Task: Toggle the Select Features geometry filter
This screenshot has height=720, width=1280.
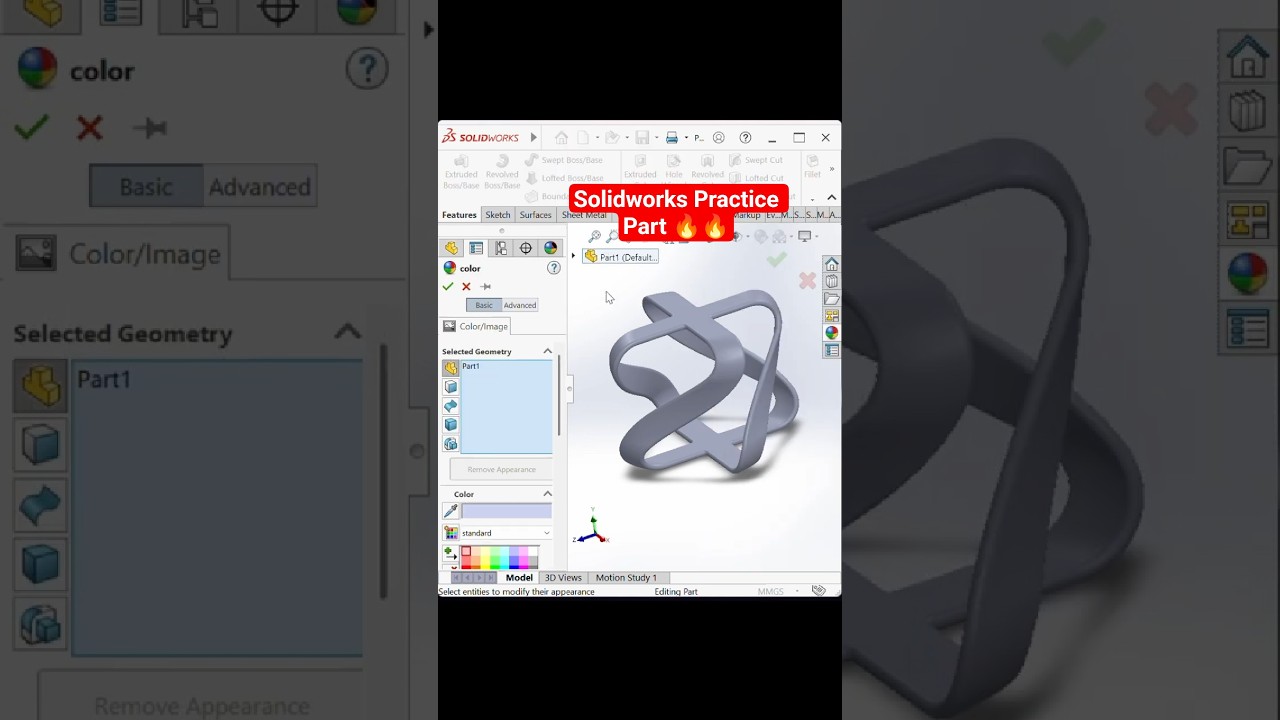Action: pos(451,444)
